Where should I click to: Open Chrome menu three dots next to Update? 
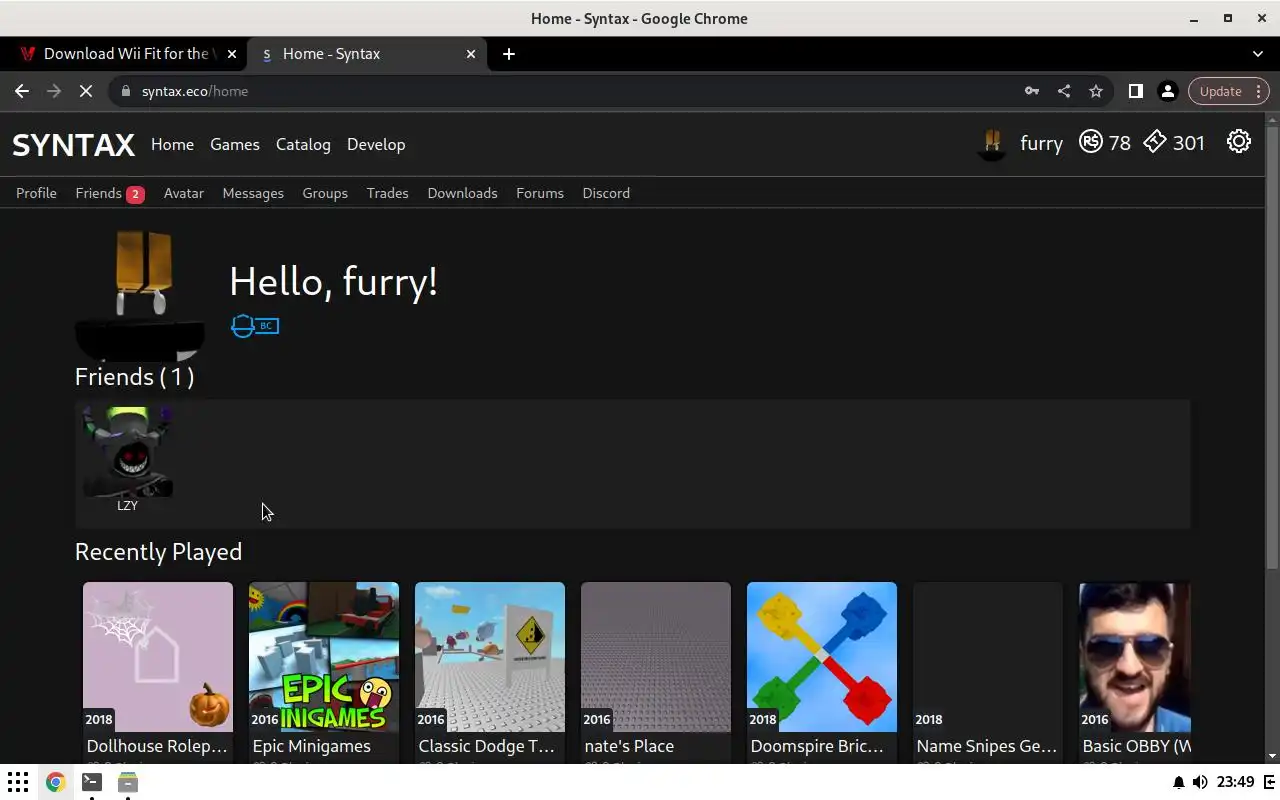1259,91
